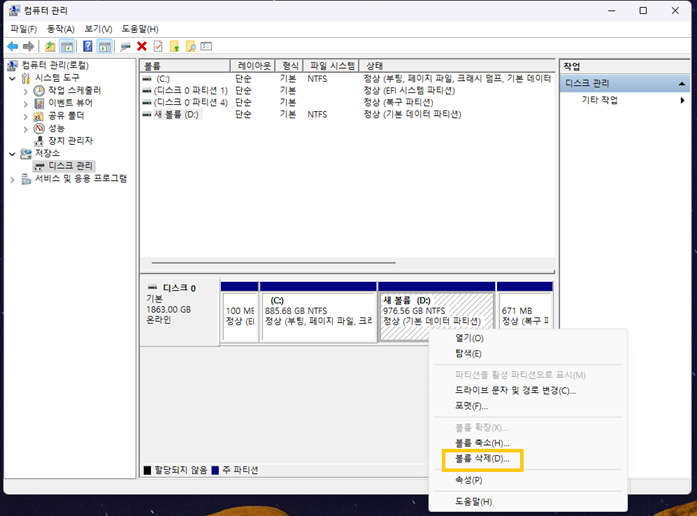
Task: Toggle the Show/Hide Action Pane button
Action: [104, 46]
